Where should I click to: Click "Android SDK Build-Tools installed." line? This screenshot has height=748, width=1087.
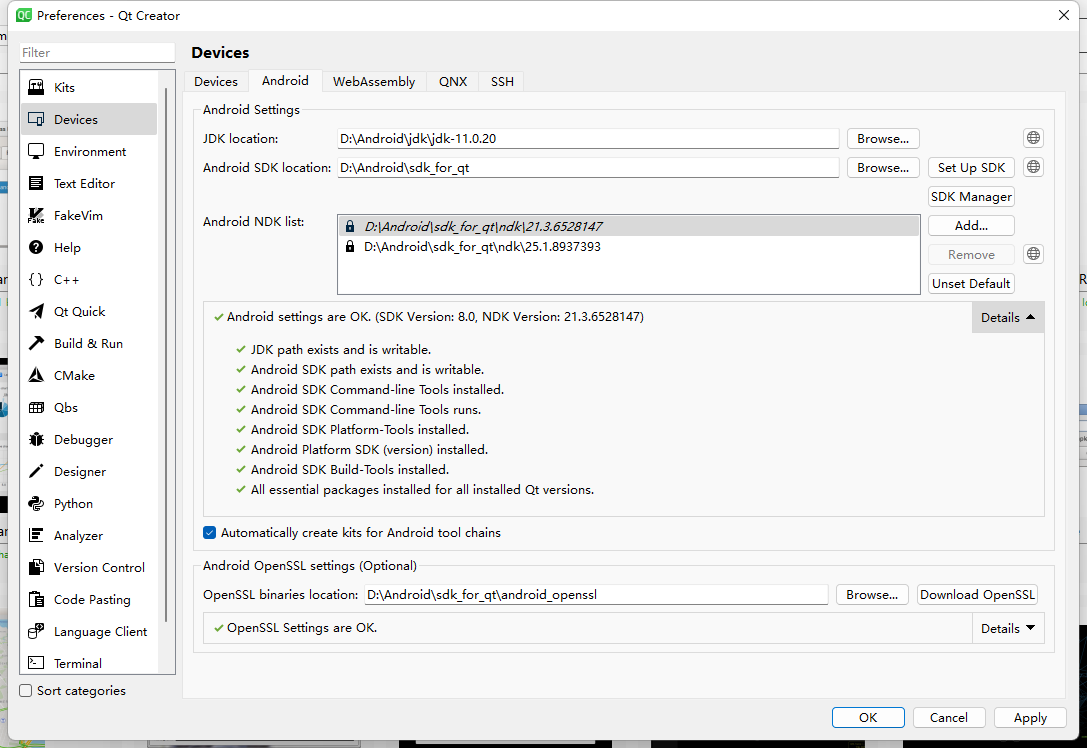pyautogui.click(x=349, y=470)
